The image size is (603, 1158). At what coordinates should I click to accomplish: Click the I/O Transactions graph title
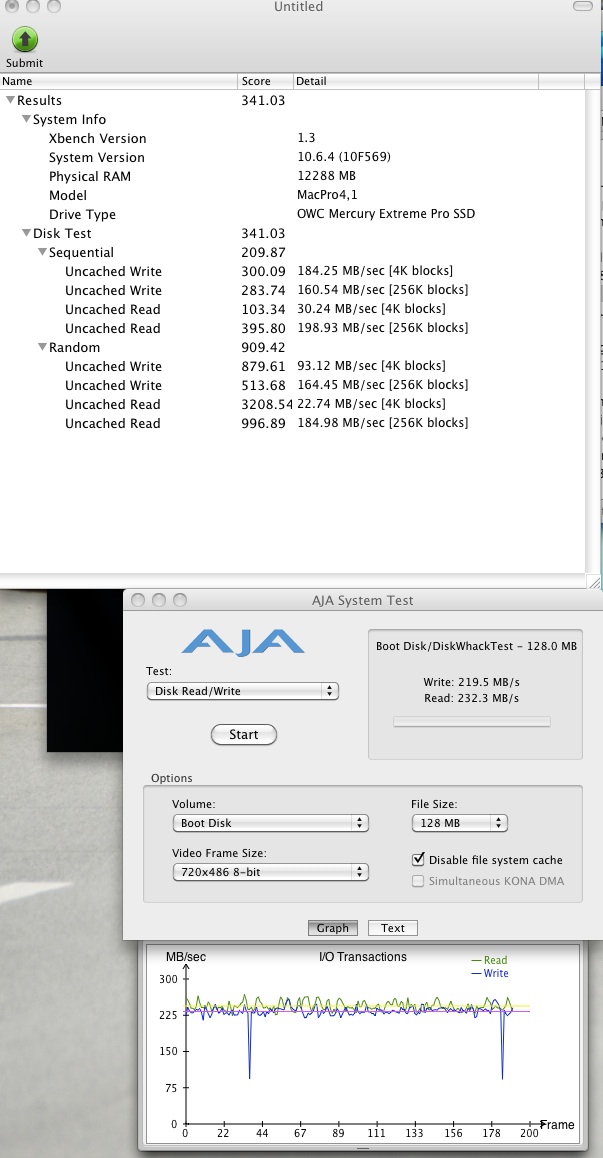tap(362, 956)
